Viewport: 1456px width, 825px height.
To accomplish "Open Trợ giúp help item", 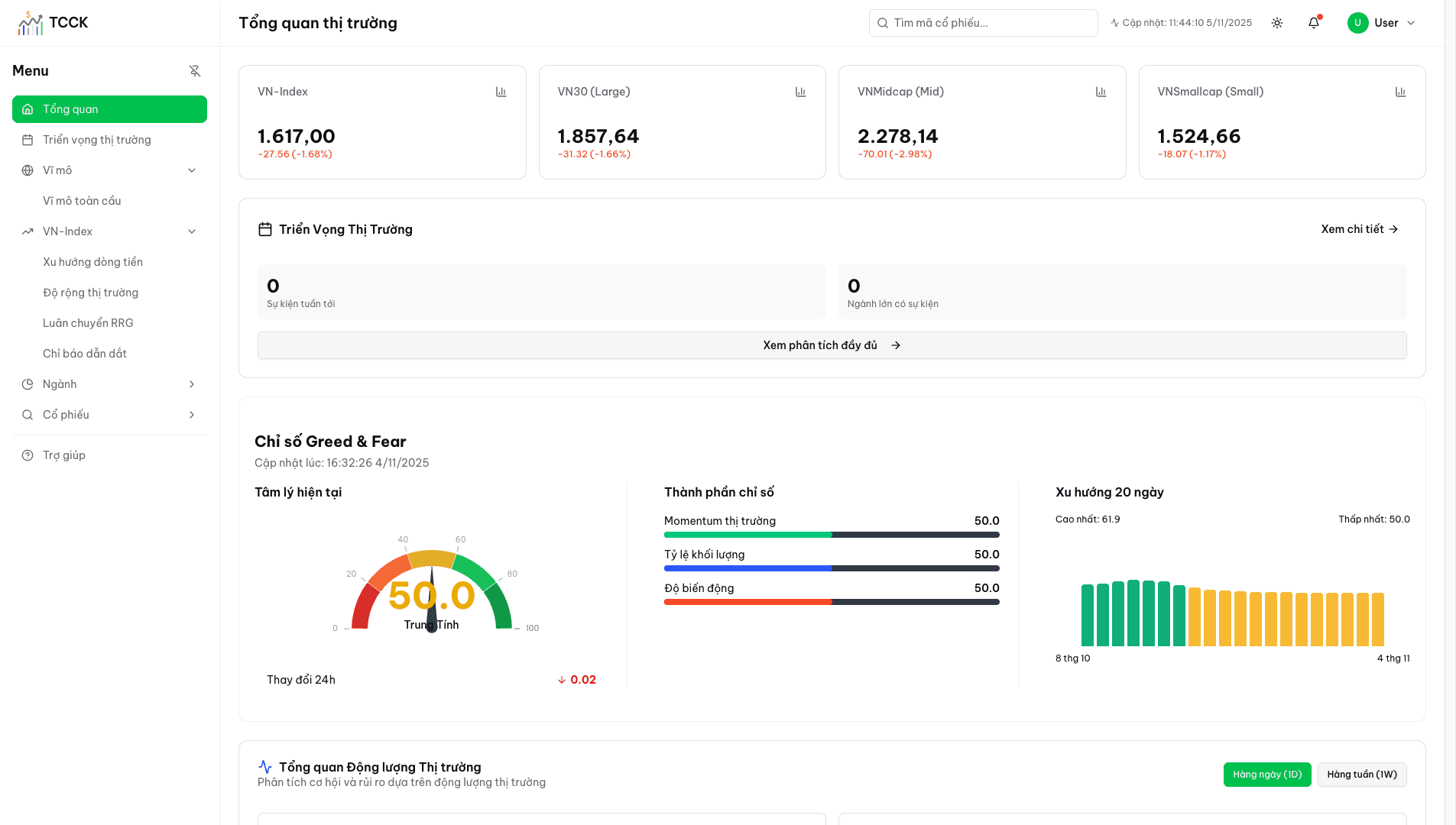I will point(64,455).
